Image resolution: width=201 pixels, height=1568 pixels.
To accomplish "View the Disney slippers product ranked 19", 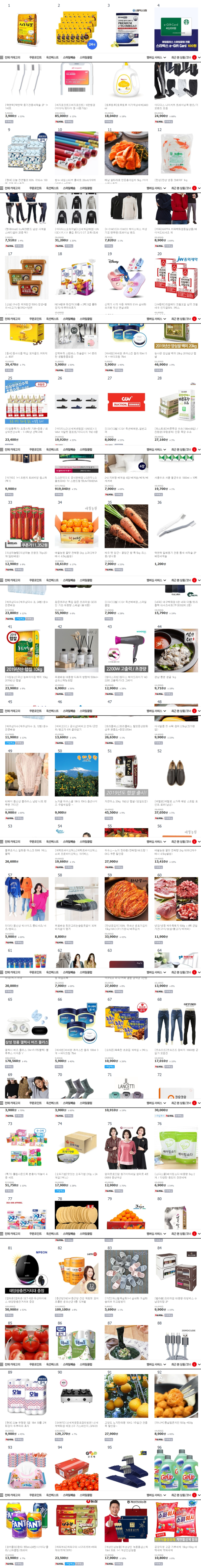I will point(126,278).
